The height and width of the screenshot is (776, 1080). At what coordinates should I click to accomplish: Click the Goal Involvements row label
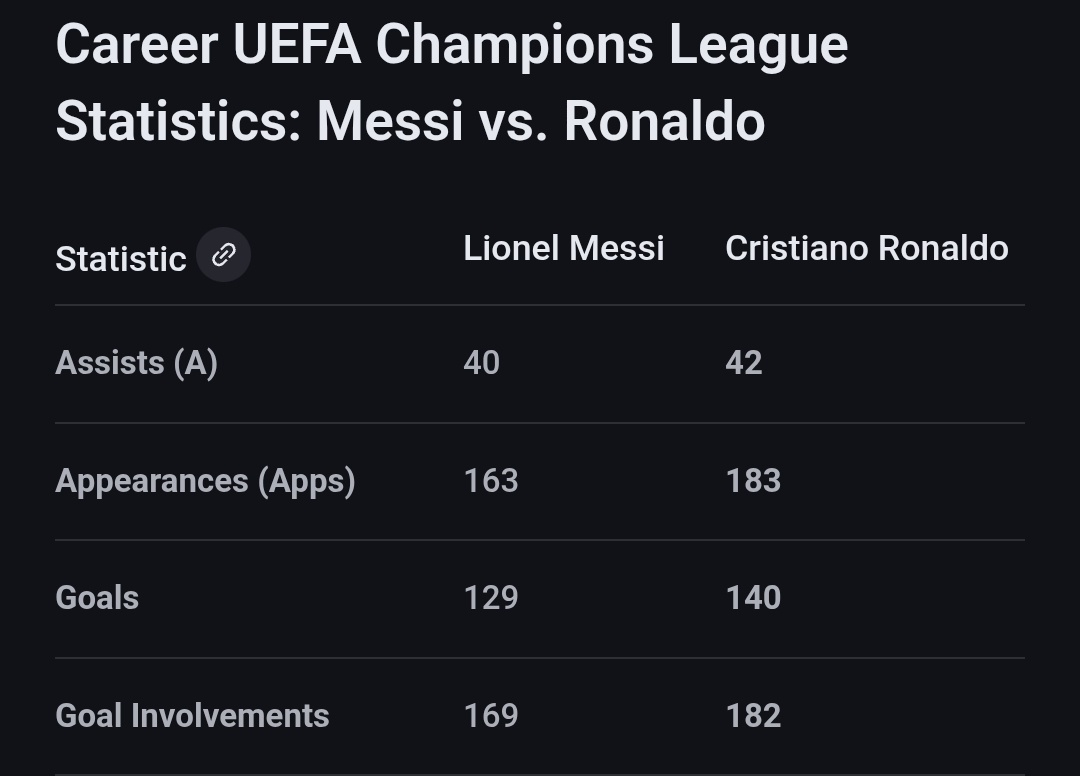tap(192, 715)
